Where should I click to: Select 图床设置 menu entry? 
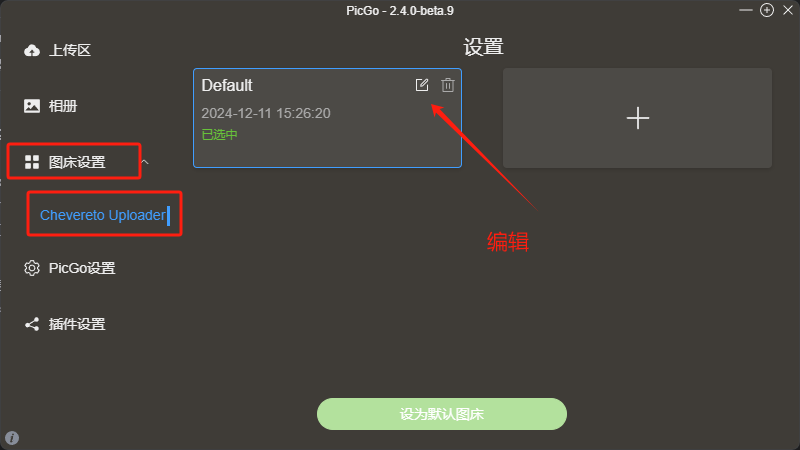77,162
